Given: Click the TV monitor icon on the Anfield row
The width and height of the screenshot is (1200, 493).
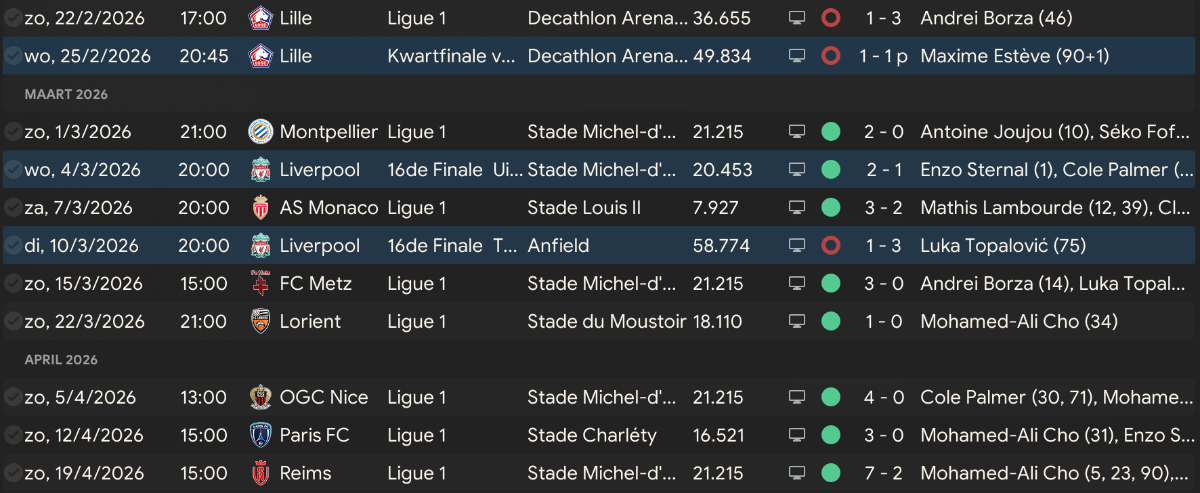Looking at the screenshot, I should coord(797,246).
